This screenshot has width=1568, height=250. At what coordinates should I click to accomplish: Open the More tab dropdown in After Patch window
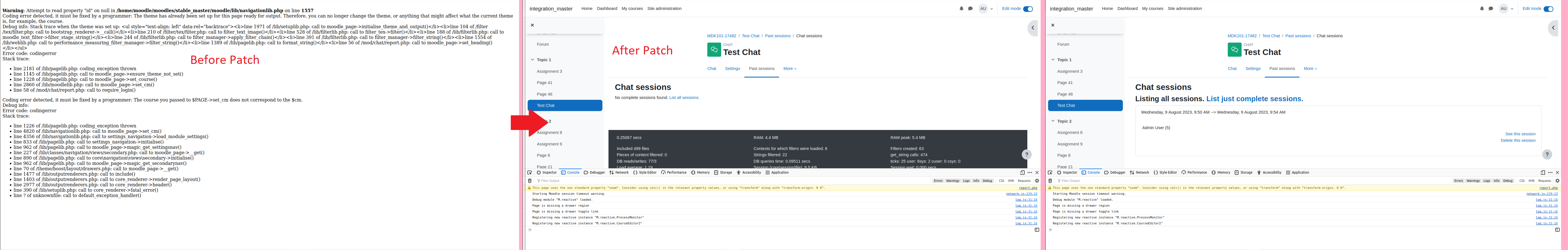790,69
